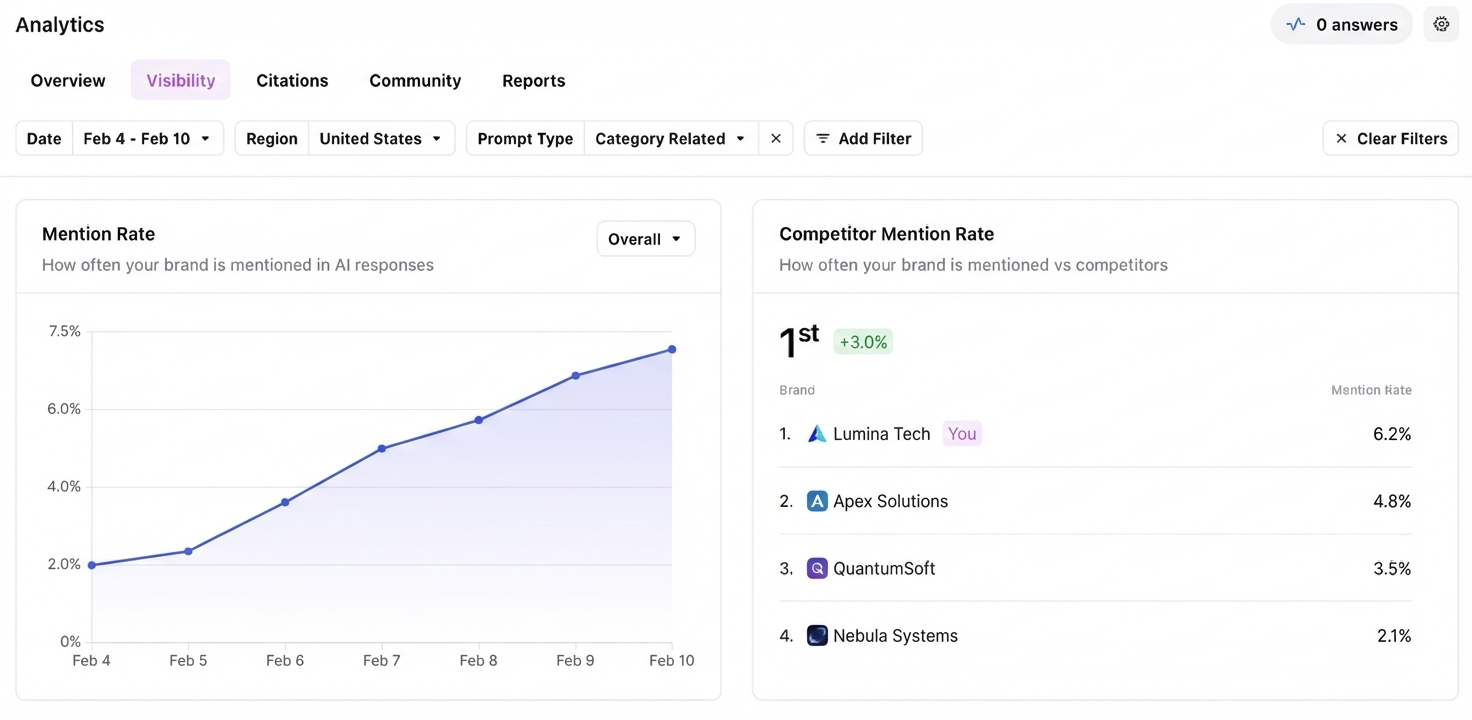The image size is (1472, 720).
Task: Switch to the Citations tab
Action: pyautogui.click(x=292, y=80)
